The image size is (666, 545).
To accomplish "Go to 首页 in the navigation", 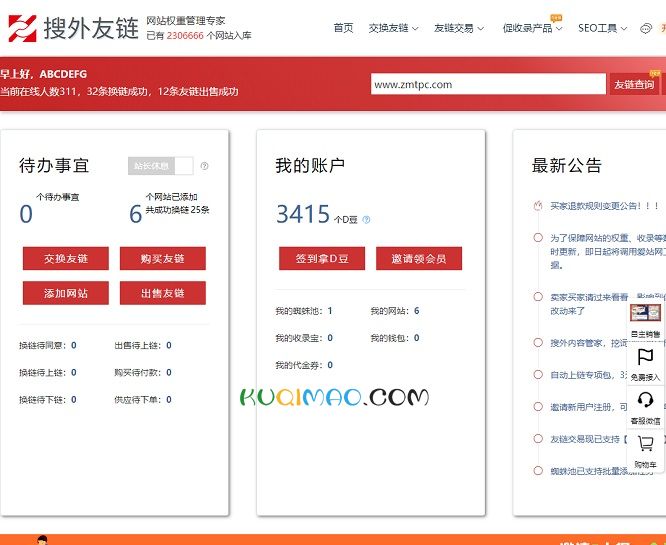I will coord(343,28).
